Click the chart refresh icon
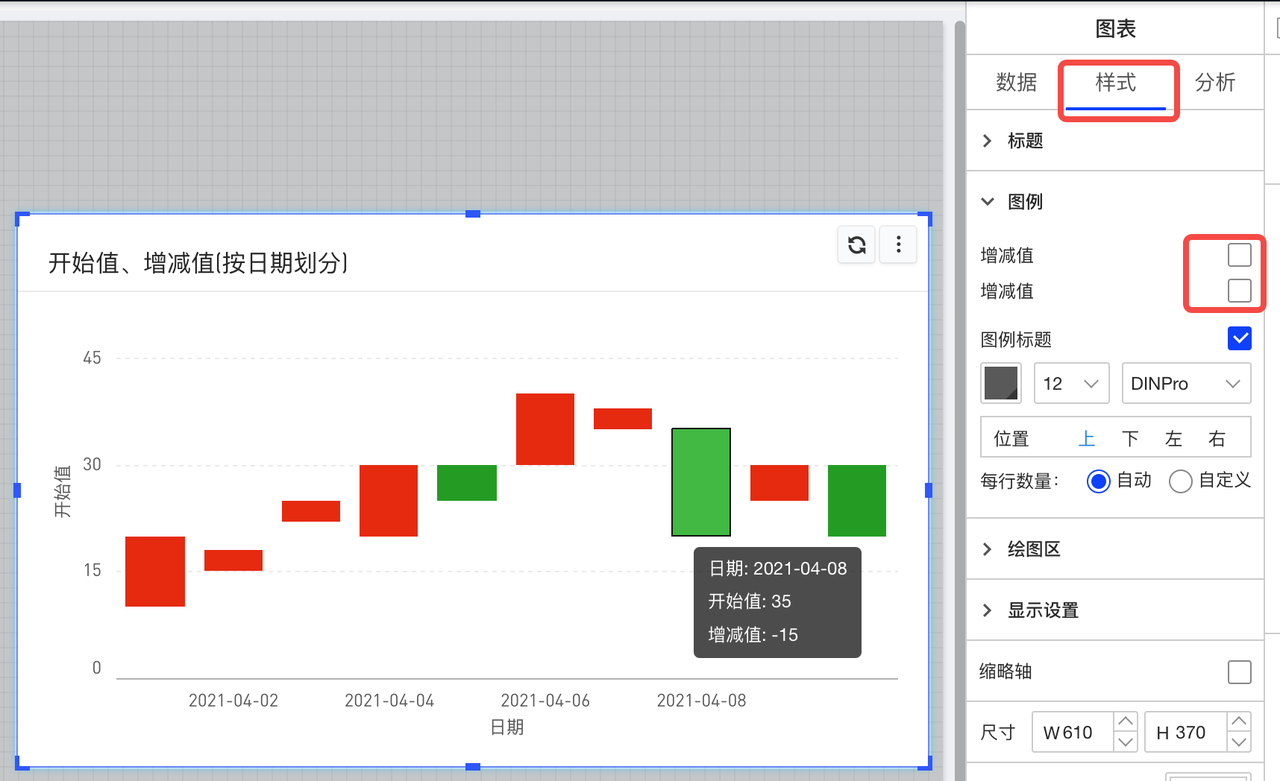 857,245
